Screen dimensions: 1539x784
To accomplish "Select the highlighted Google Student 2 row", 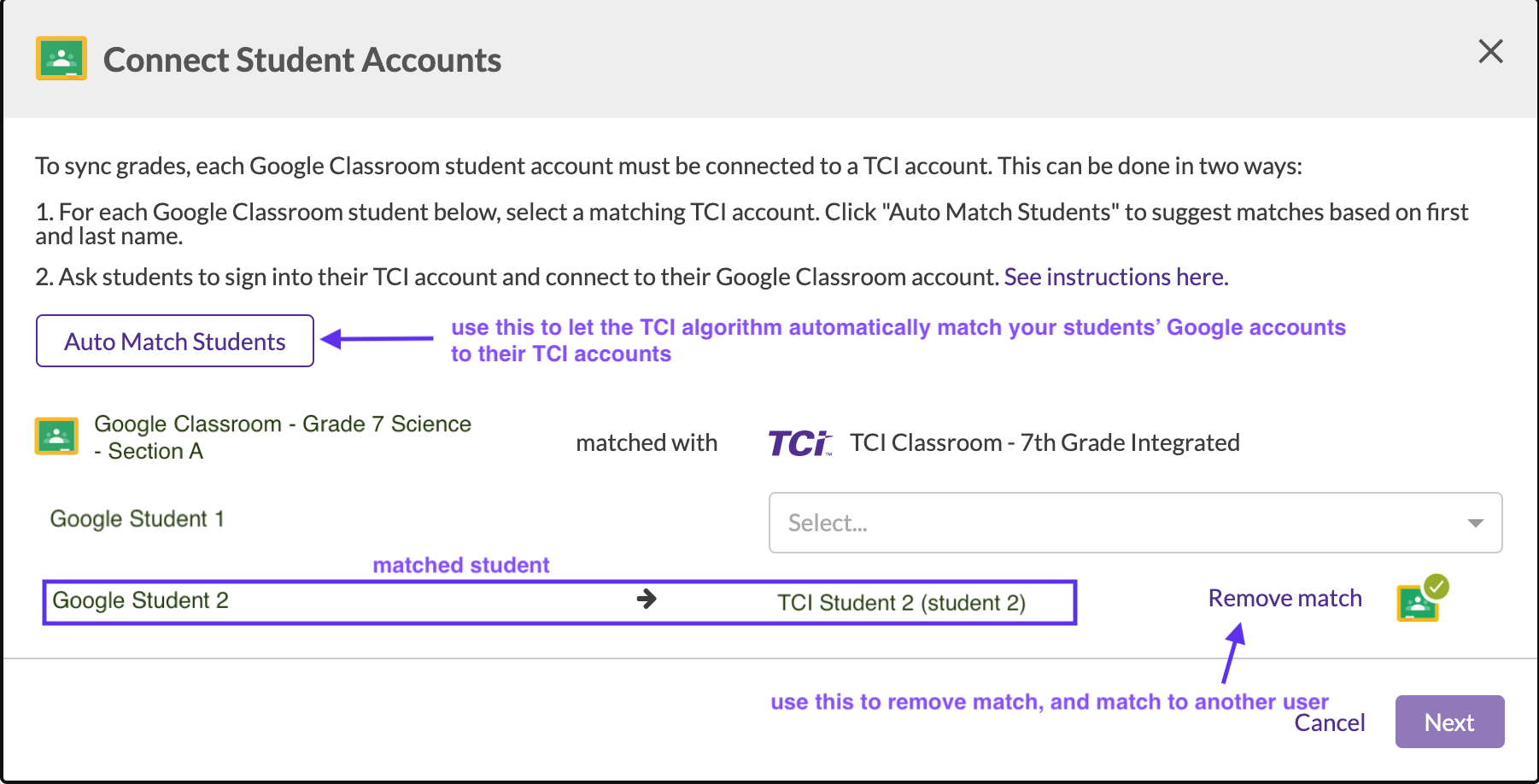I will tap(559, 600).
